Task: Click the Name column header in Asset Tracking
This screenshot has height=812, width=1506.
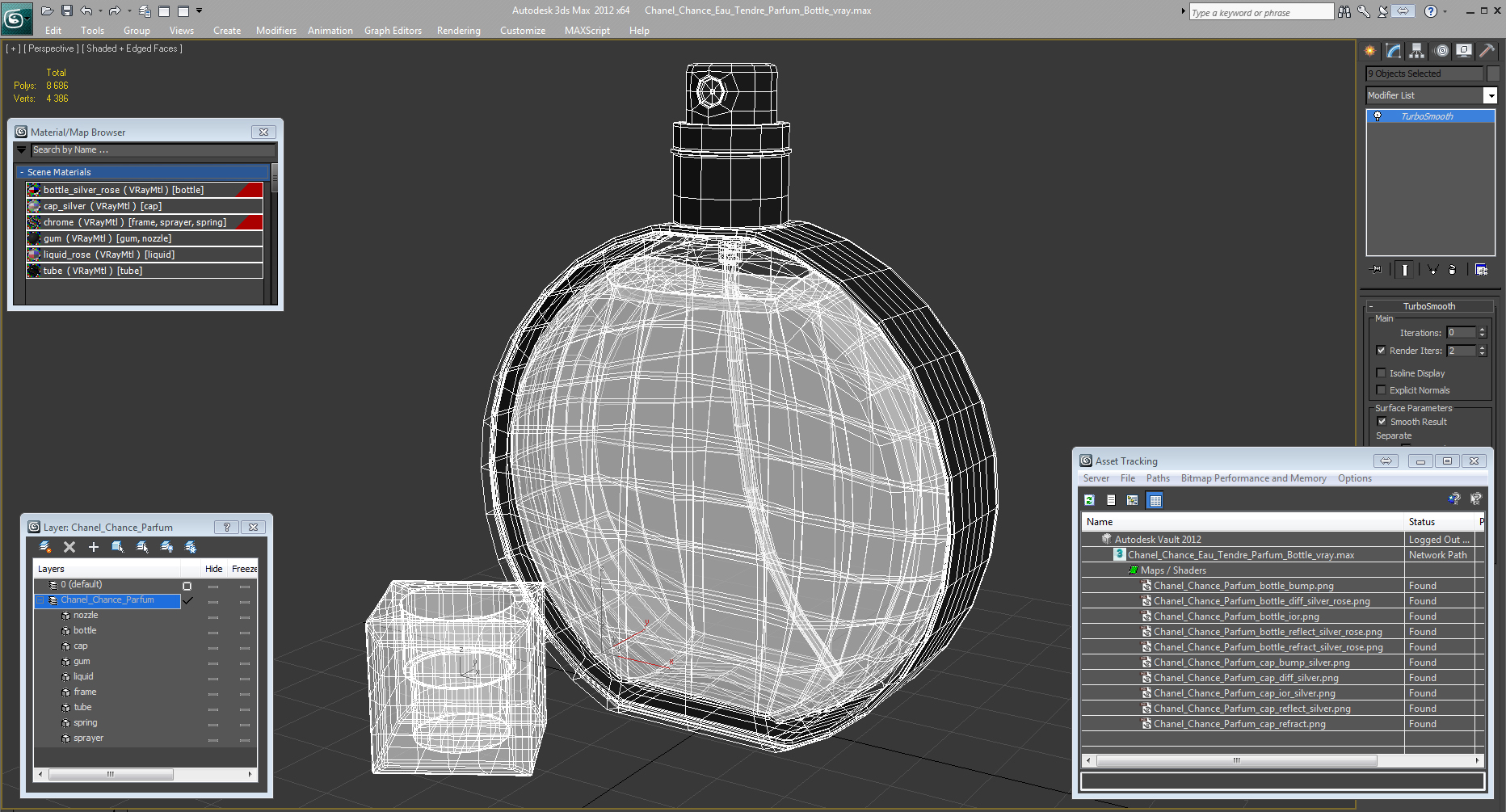Action: (1243, 522)
